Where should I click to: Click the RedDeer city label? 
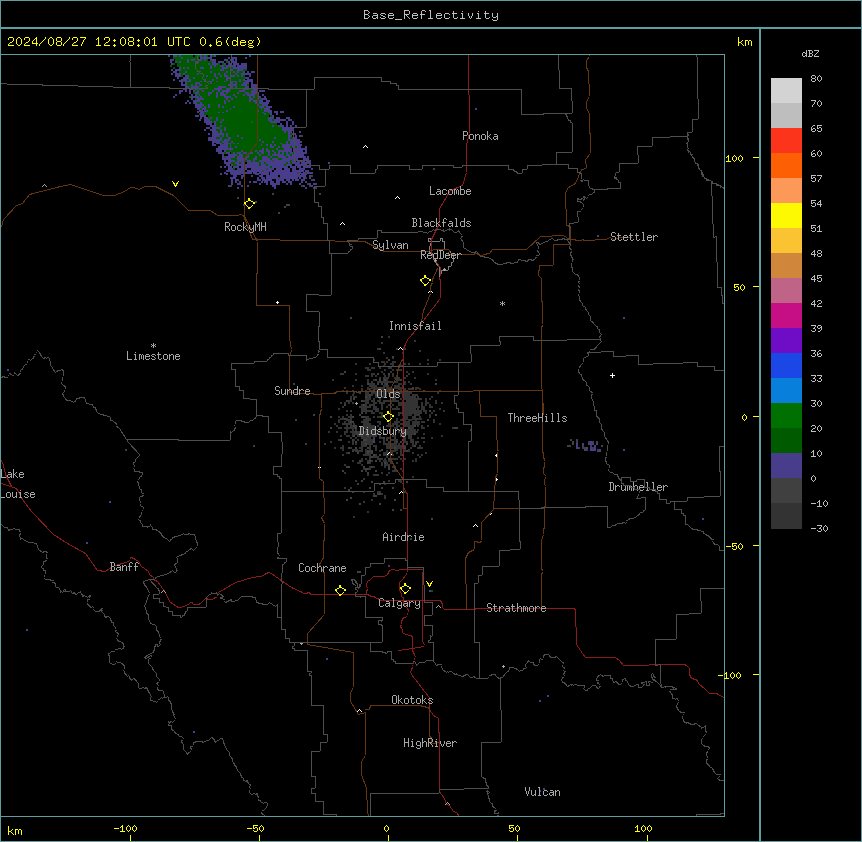(440, 255)
